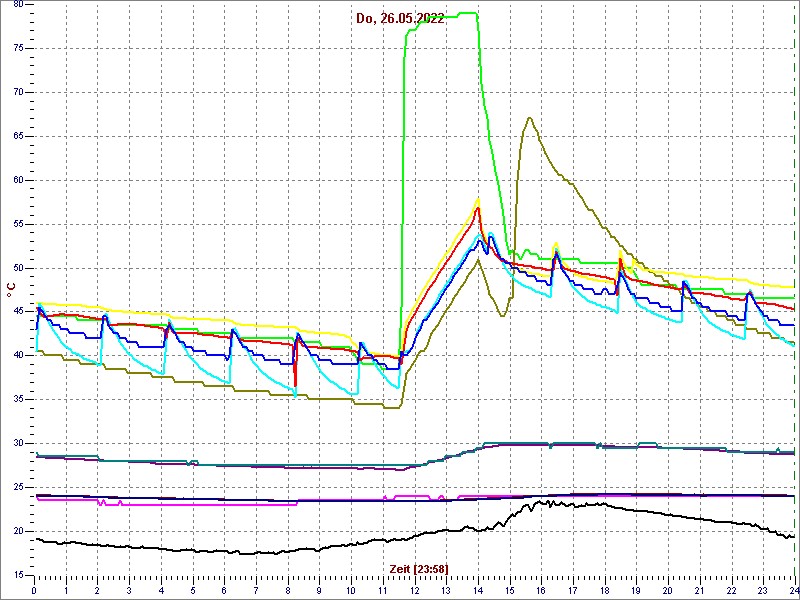
Task: Click hour '9' on the time axis
Action: (x=319, y=588)
